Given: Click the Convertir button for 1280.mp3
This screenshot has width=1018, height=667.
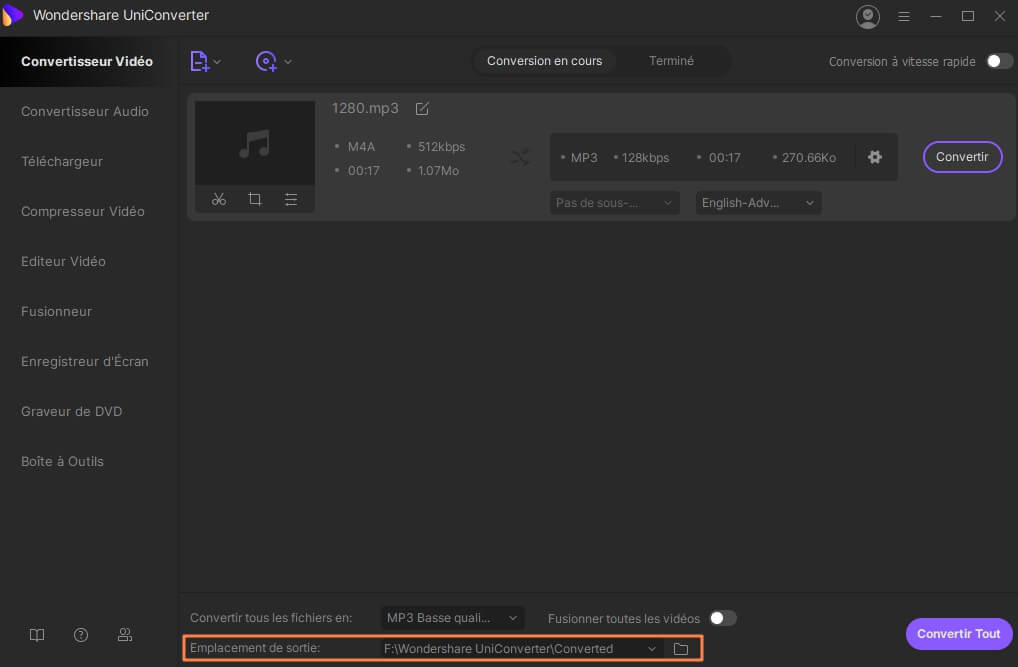Looking at the screenshot, I should point(961,157).
